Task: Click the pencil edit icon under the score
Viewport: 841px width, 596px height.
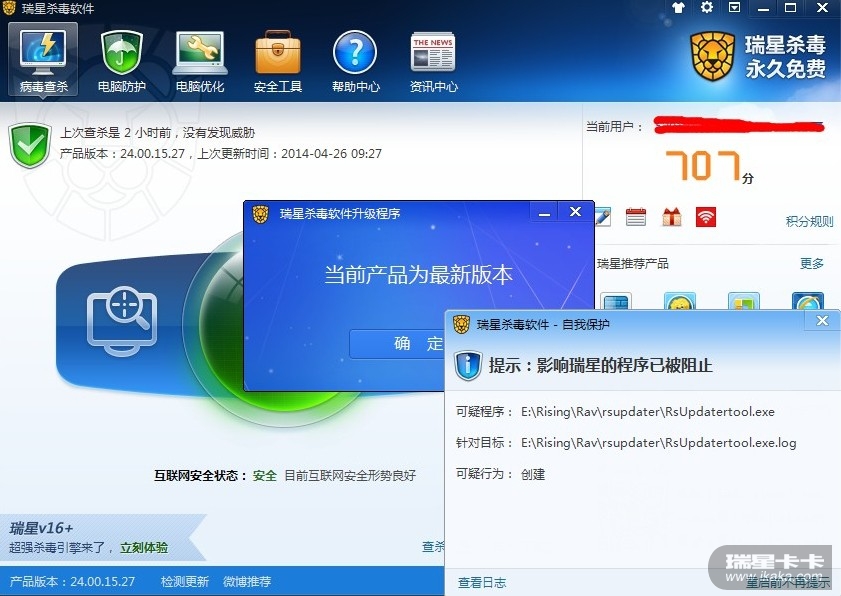Action: point(603,217)
